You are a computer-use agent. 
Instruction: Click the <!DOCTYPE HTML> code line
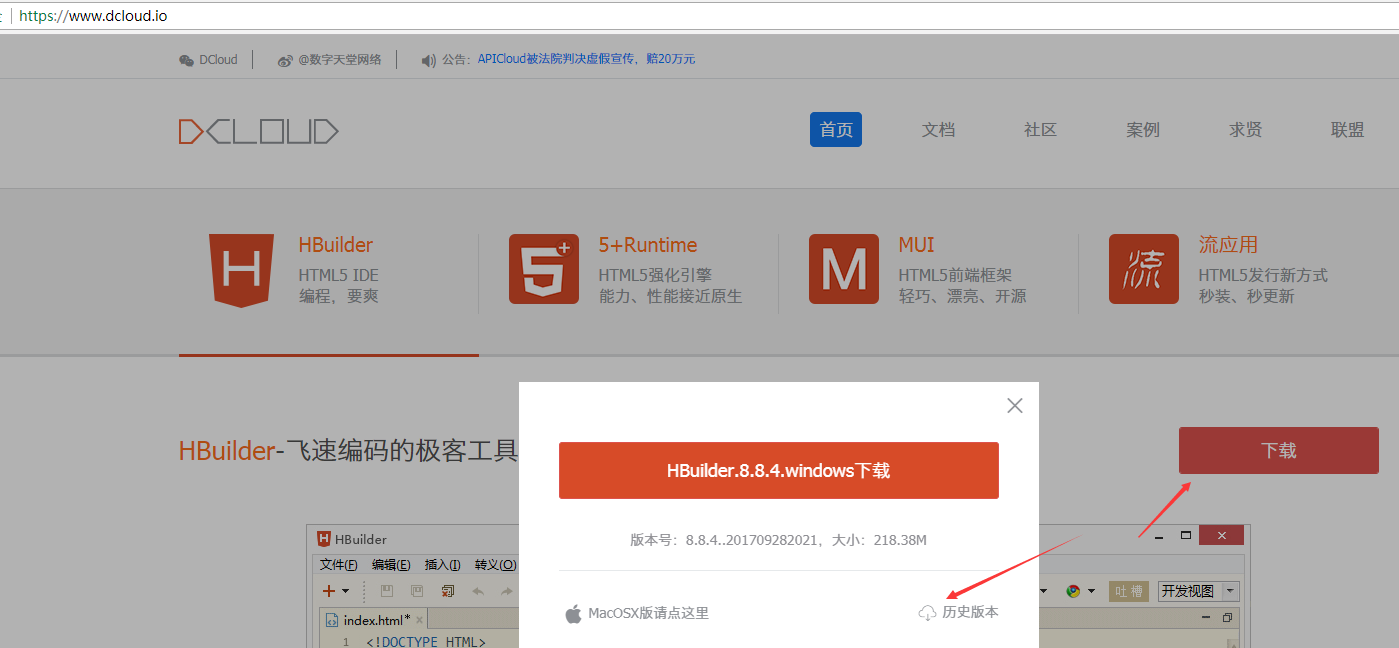click(426, 642)
